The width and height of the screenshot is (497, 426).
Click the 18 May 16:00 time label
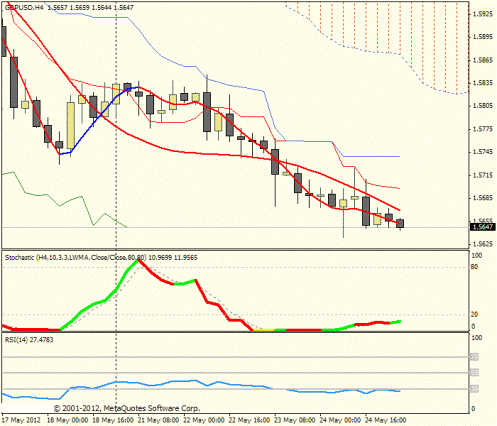(113, 420)
